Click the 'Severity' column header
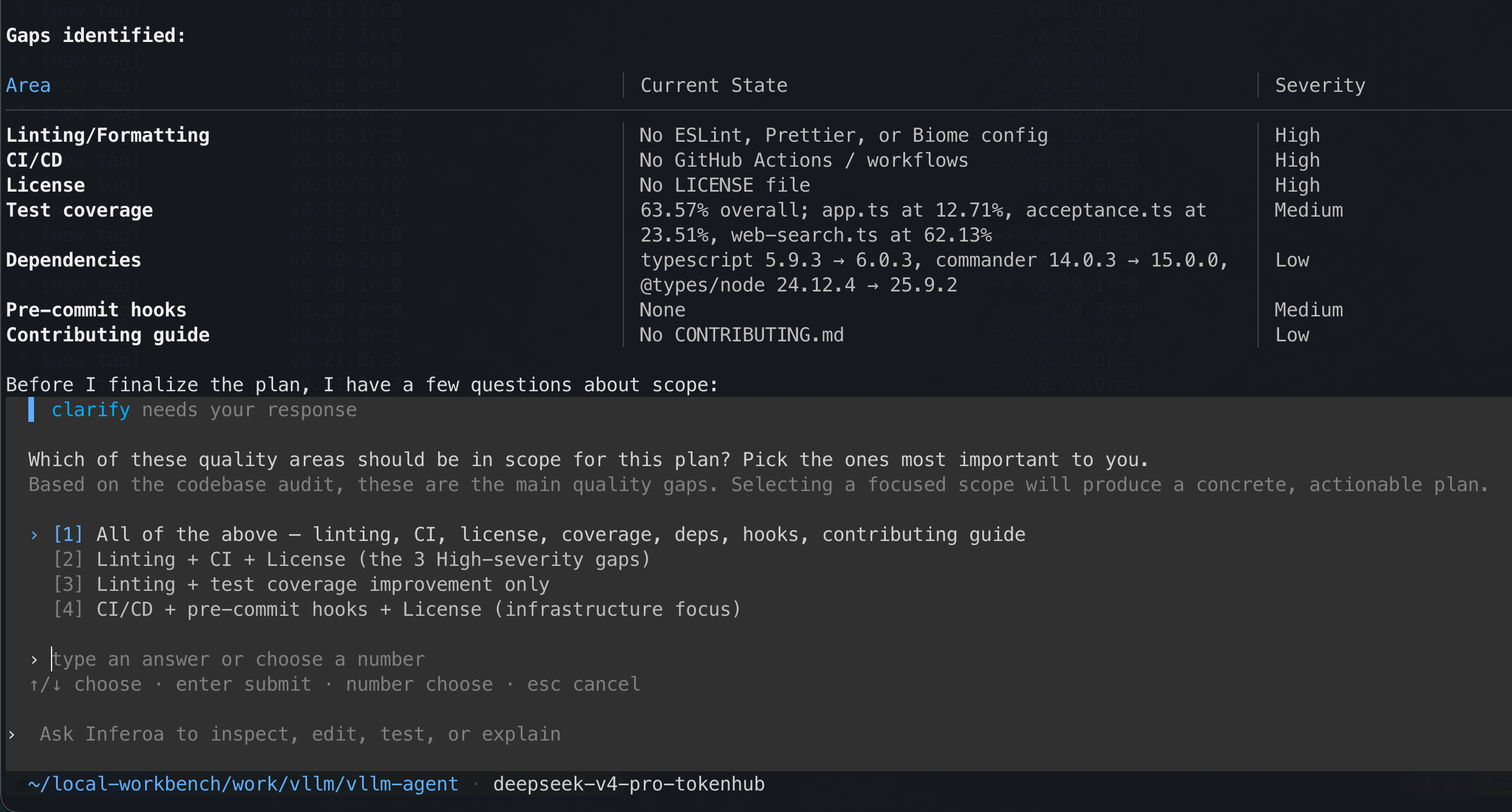The image size is (1512, 812). 1320,85
